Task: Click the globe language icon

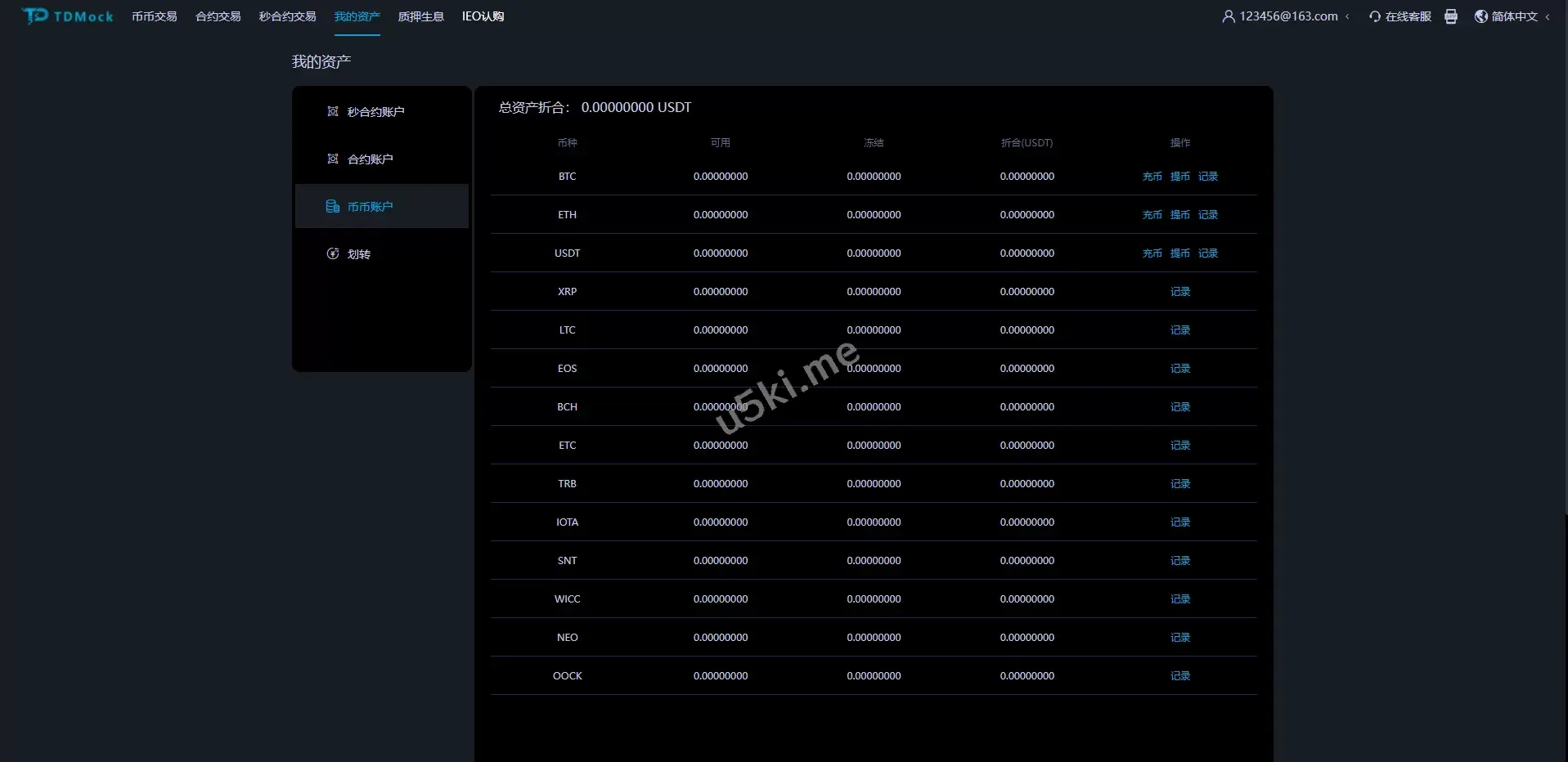Action: [1480, 16]
